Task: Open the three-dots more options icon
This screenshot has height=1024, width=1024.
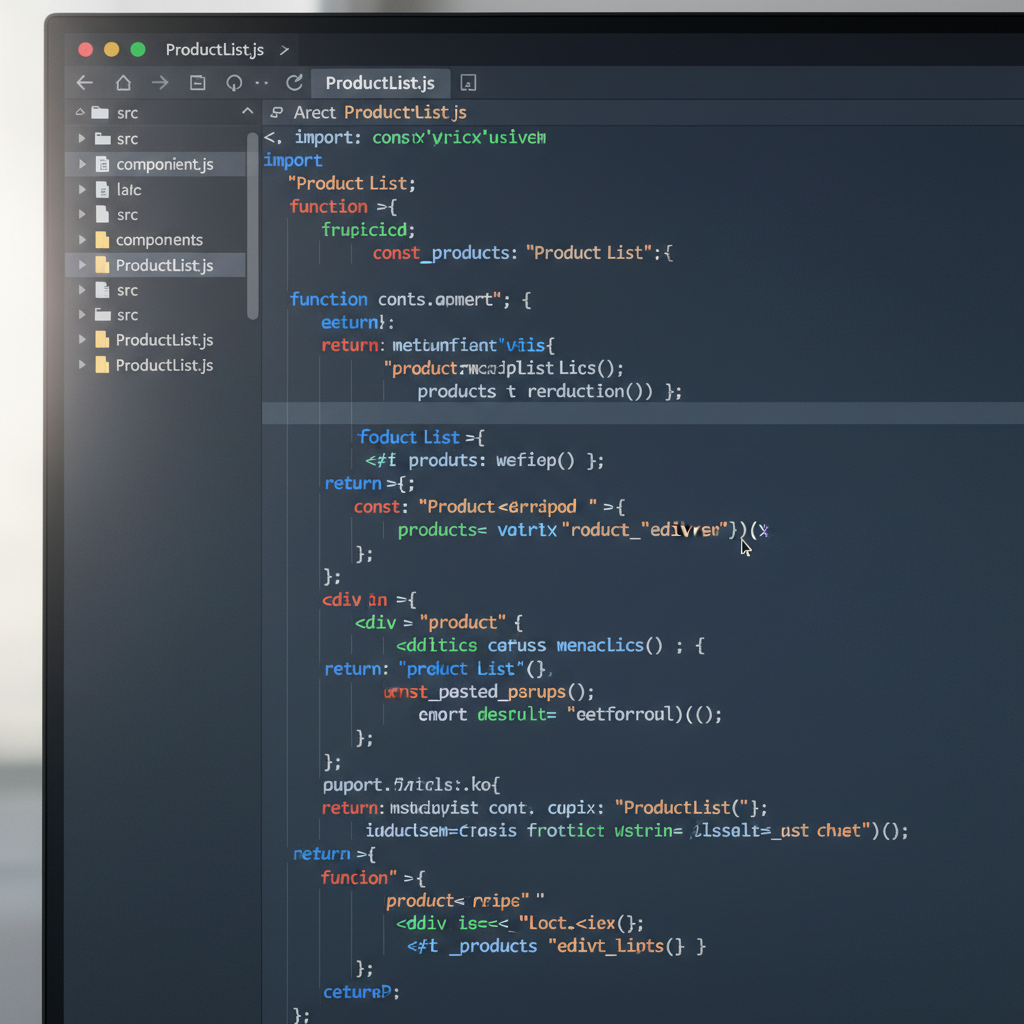Action: click(262, 83)
